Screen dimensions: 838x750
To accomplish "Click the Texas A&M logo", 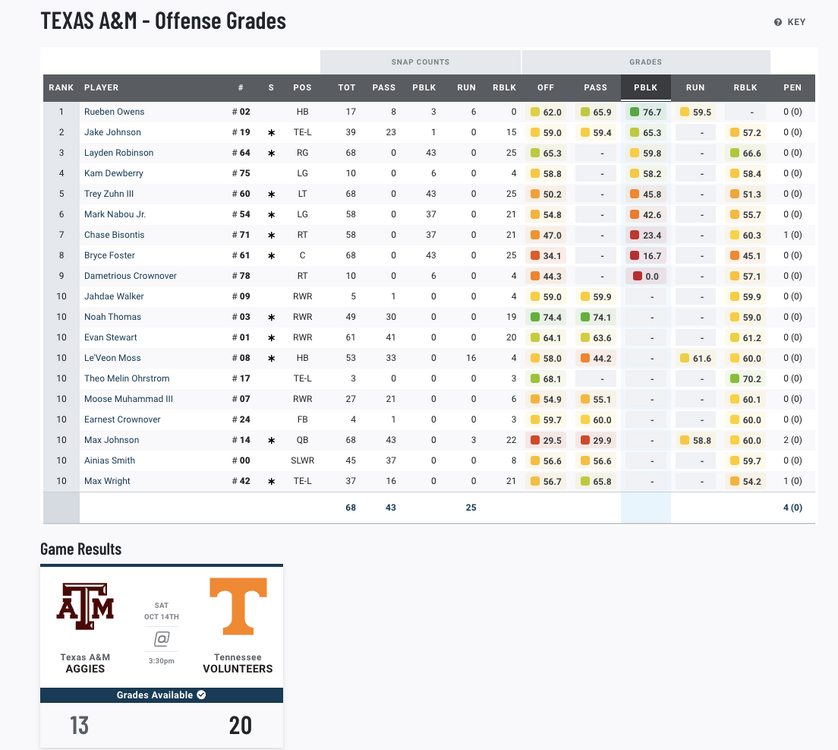I will coord(85,606).
